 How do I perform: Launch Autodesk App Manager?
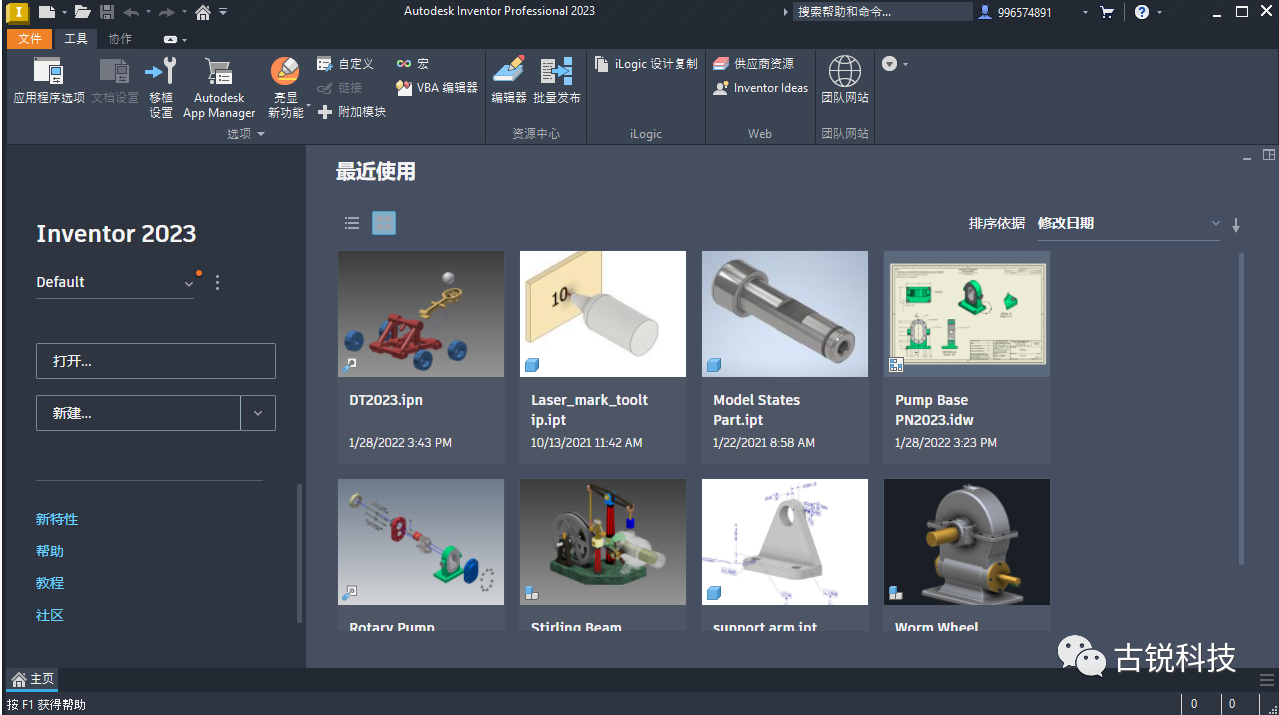tap(219, 88)
